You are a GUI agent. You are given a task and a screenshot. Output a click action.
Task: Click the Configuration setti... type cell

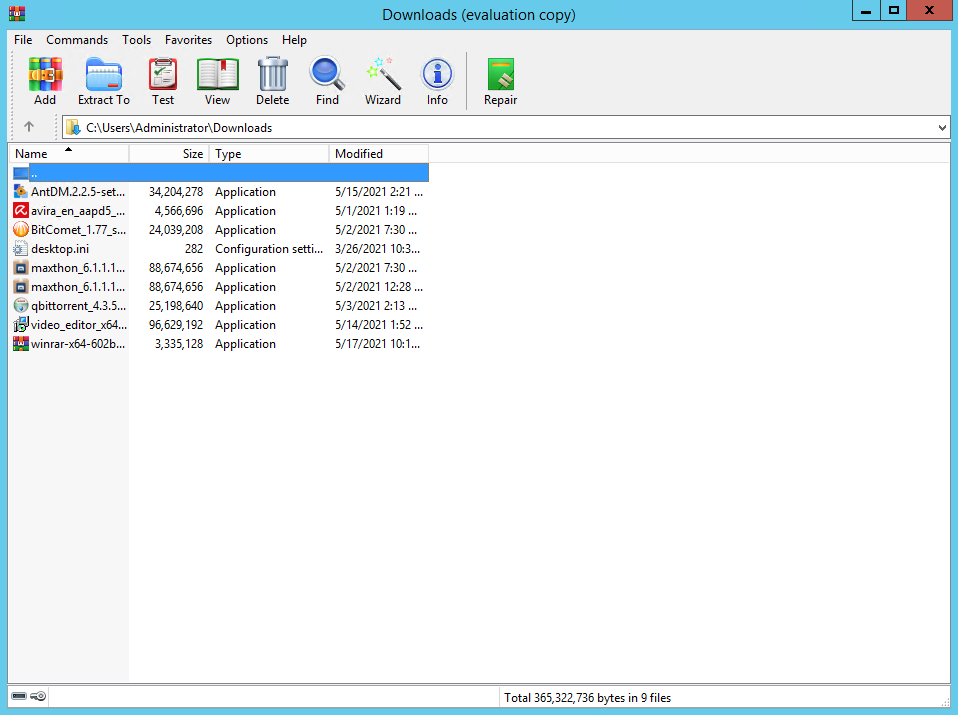269,249
